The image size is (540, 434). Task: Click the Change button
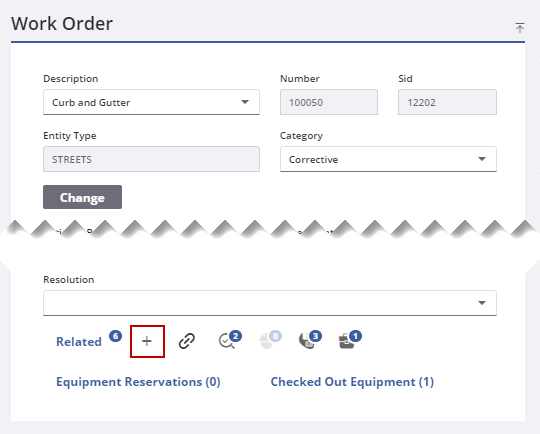click(x=82, y=197)
